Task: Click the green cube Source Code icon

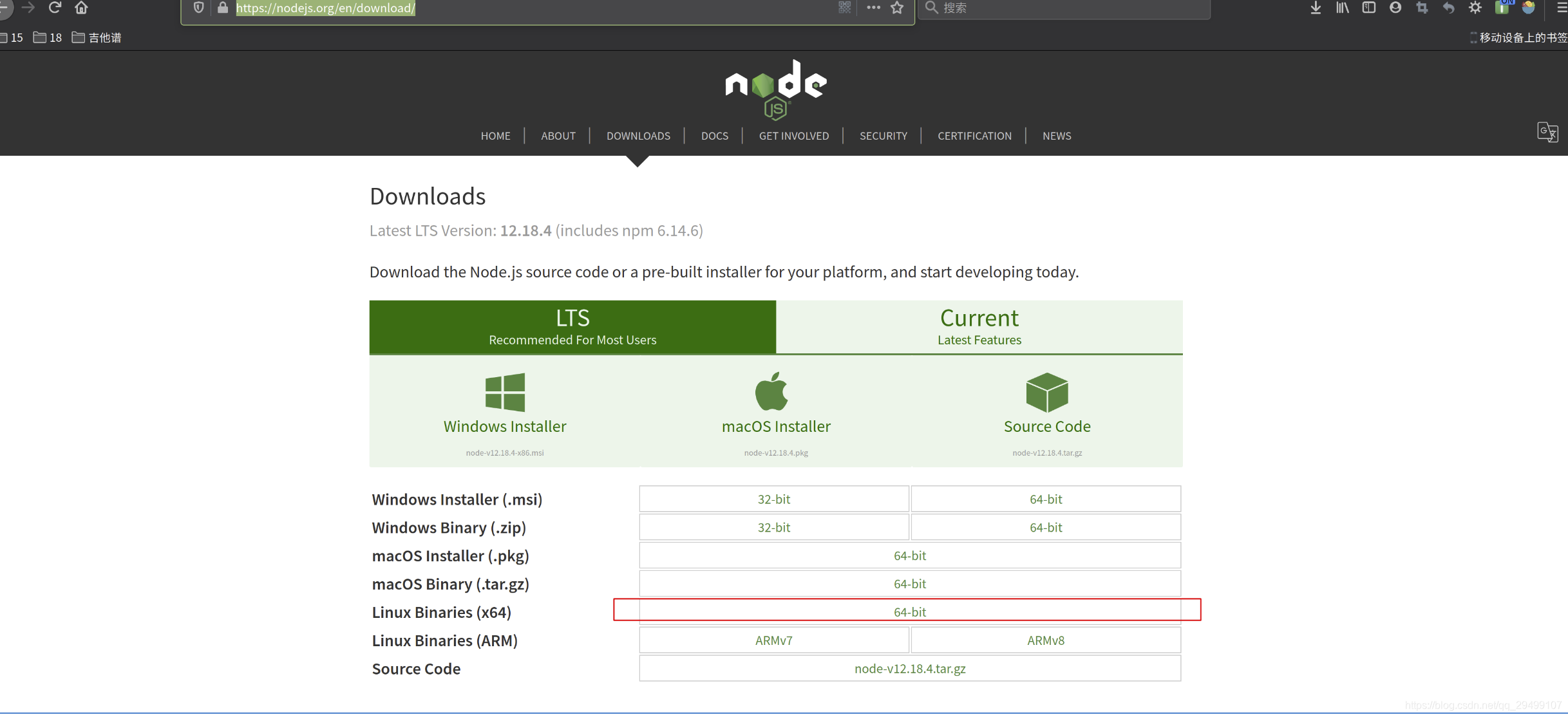Action: point(1046,392)
